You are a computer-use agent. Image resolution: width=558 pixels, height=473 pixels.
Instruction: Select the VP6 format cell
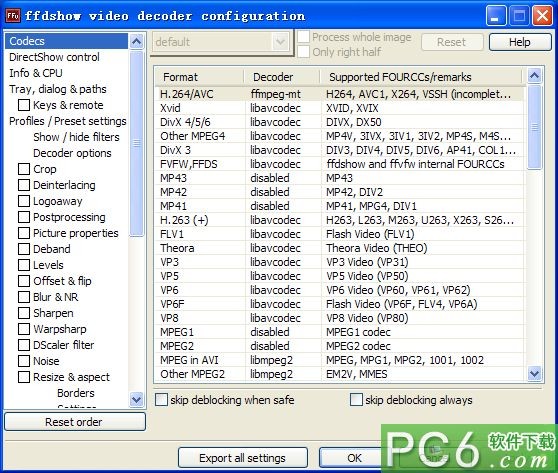click(200, 290)
